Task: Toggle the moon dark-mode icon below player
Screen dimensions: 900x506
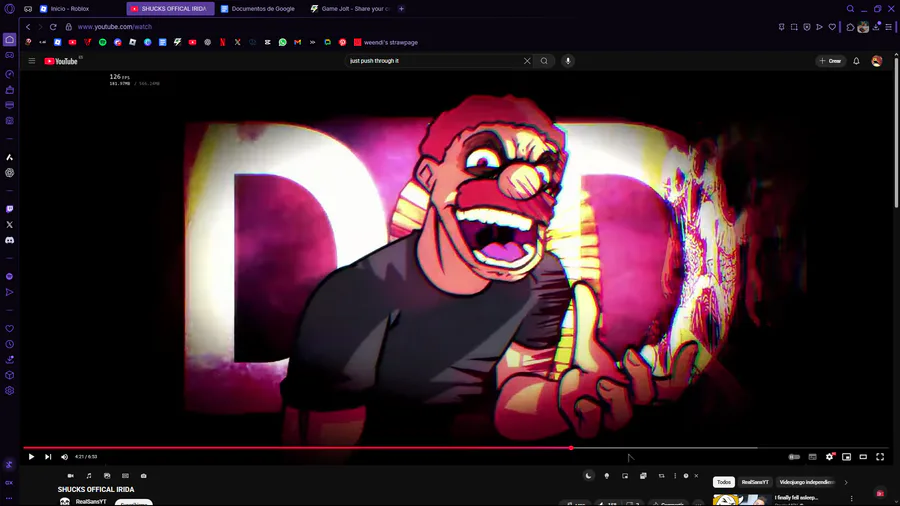Action: 588,476
